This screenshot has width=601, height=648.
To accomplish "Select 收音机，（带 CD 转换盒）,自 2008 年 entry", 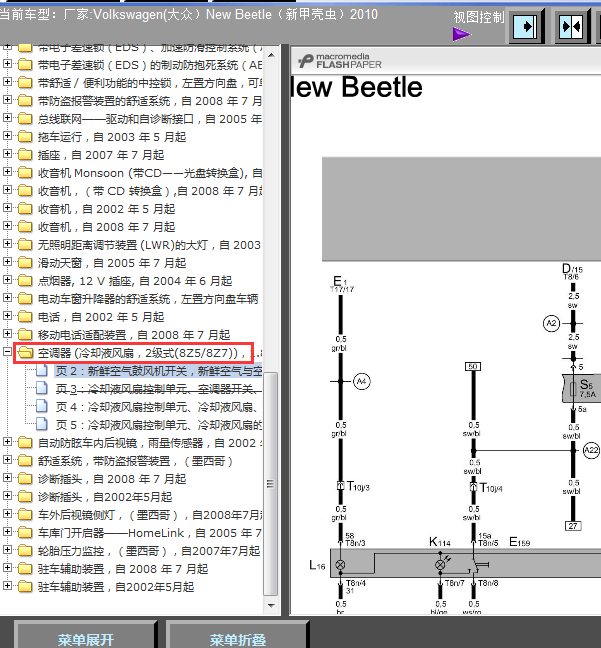I will click(x=150, y=191).
